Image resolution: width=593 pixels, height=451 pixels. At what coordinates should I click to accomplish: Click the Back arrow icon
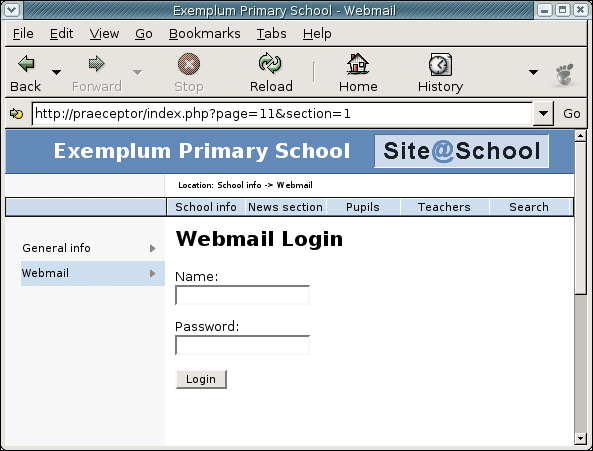point(26,64)
